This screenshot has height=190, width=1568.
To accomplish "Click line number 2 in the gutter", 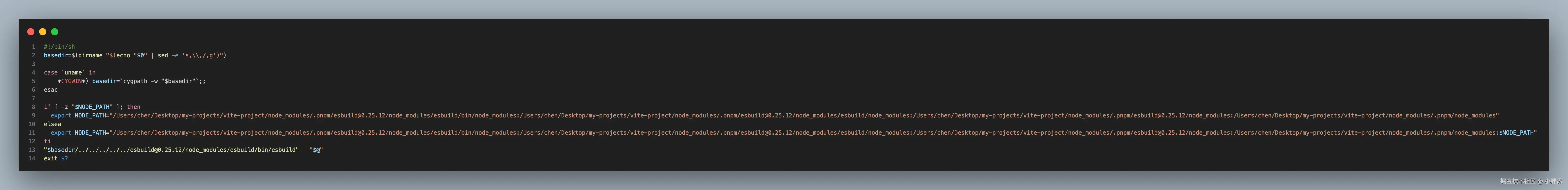I will click(33, 55).
